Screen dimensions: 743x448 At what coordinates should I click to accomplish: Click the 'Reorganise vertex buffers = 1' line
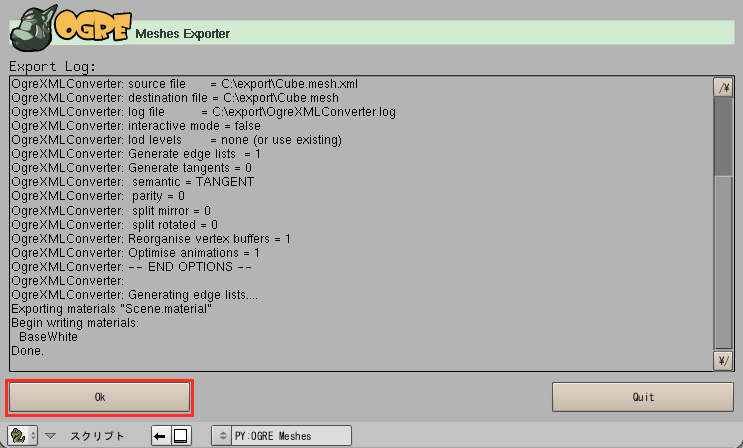pos(151,238)
